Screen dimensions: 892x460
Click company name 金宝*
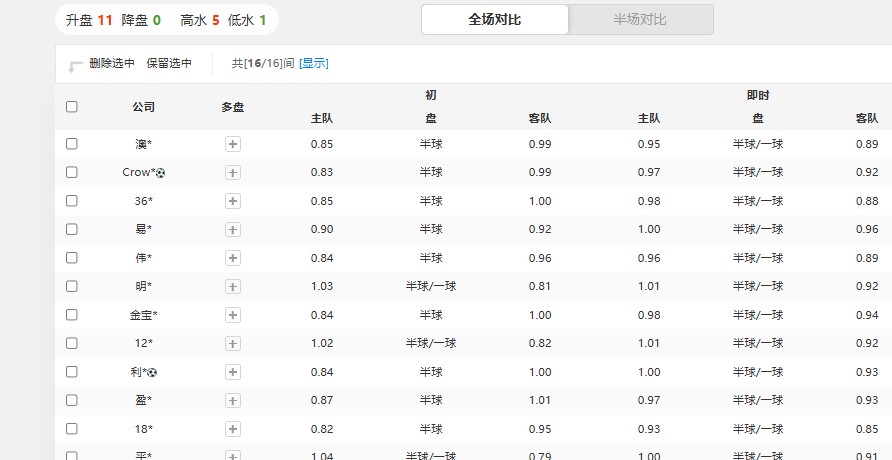[x=143, y=315]
